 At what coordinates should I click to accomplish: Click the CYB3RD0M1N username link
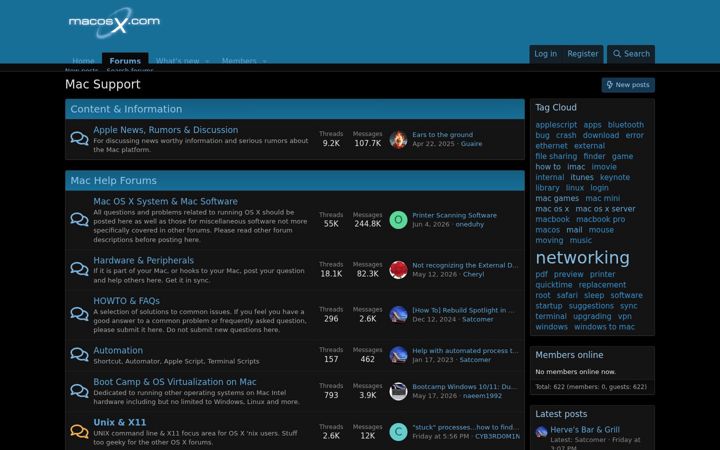[497, 436]
